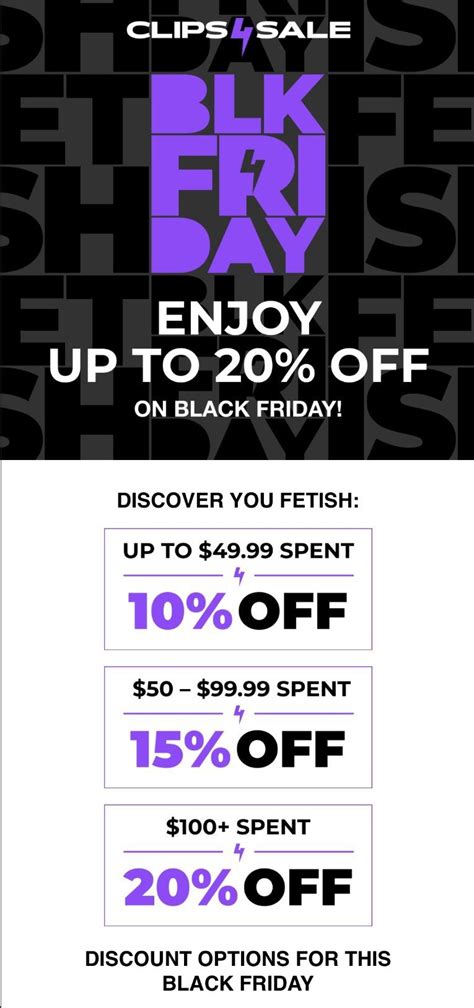Image resolution: width=474 pixels, height=1008 pixels.
Task: Click the '$100+ SPENT' label
Action: pos(238,827)
